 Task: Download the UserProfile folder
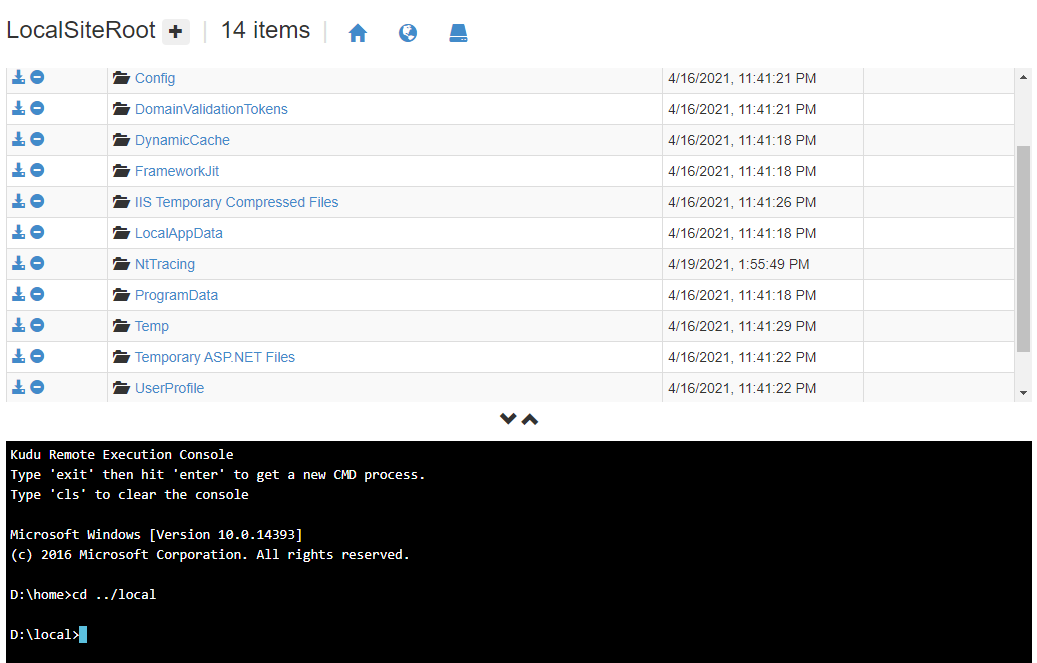pyautogui.click(x=18, y=387)
